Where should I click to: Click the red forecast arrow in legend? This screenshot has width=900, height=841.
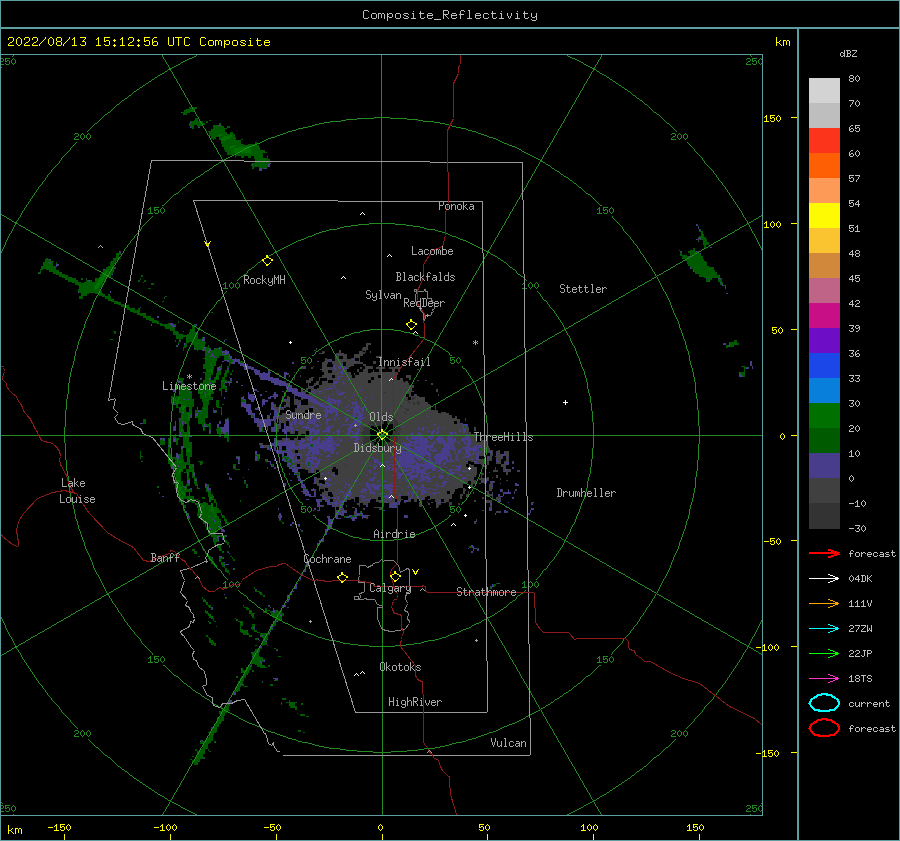point(824,553)
